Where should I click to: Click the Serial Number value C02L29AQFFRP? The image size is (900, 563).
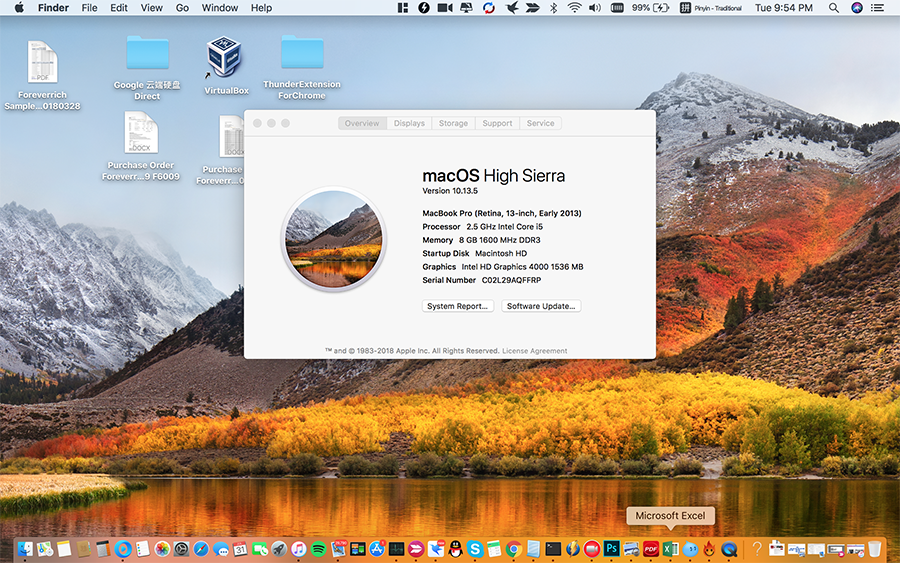[511, 280]
